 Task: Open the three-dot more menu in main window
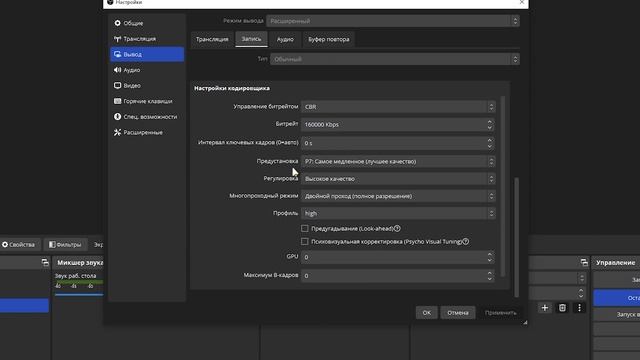[579, 308]
